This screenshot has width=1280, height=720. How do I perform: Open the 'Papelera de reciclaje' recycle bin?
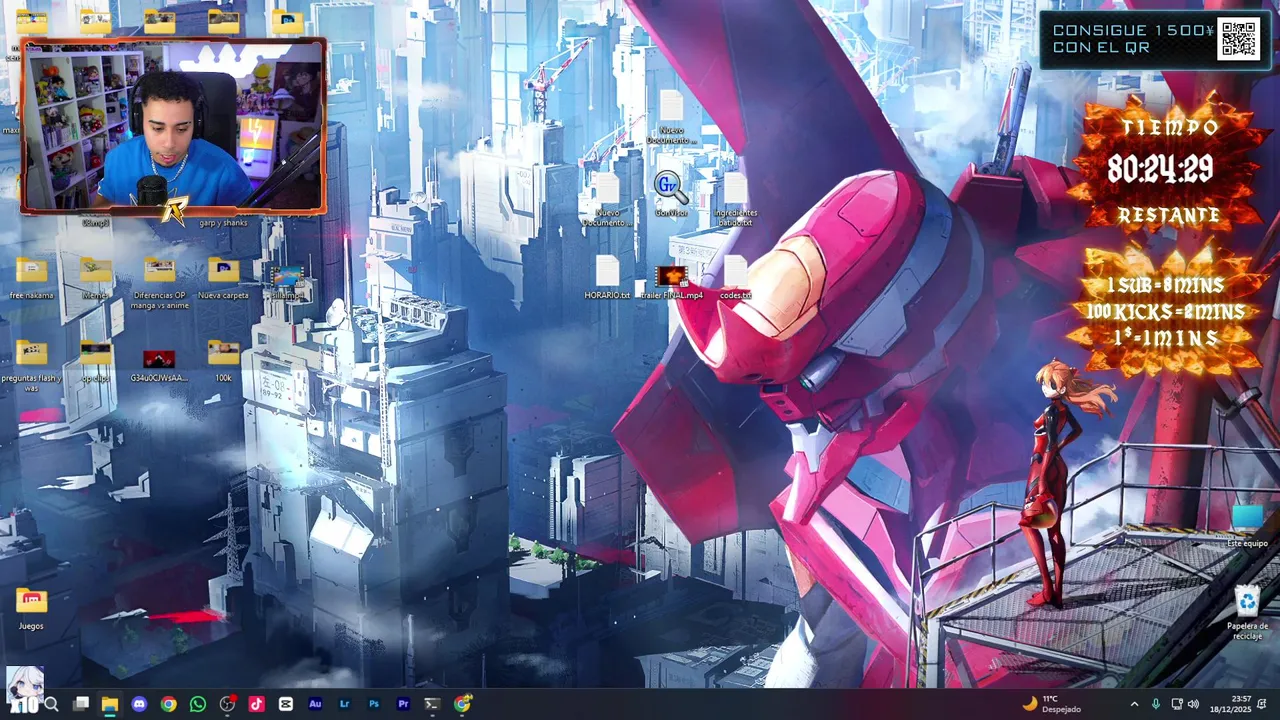point(1247,613)
